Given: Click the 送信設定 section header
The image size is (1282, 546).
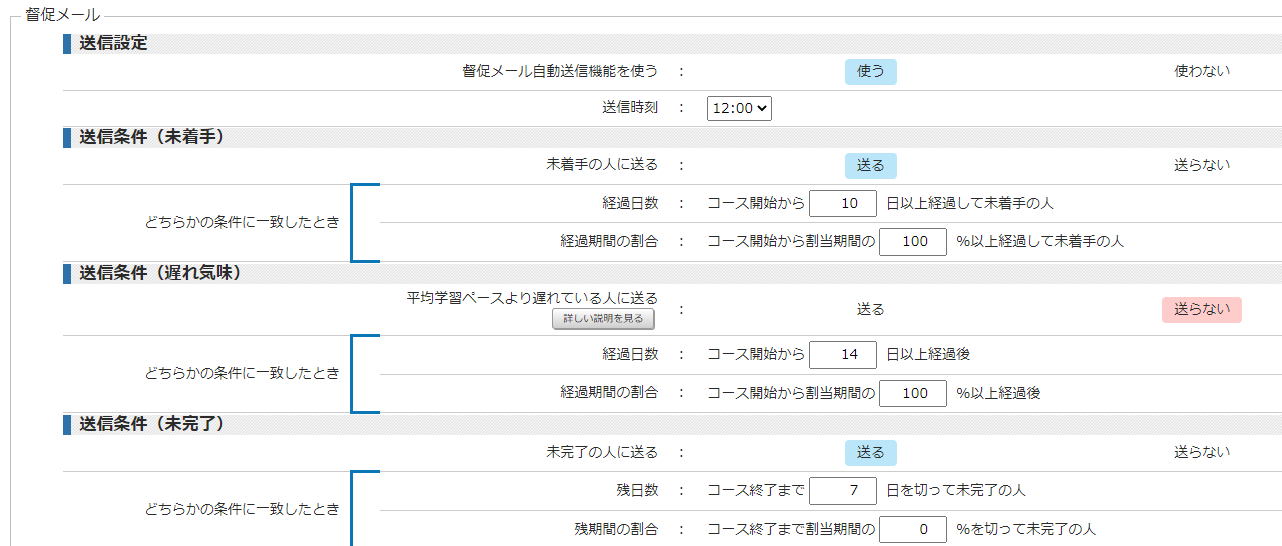Looking at the screenshot, I should click(113, 43).
